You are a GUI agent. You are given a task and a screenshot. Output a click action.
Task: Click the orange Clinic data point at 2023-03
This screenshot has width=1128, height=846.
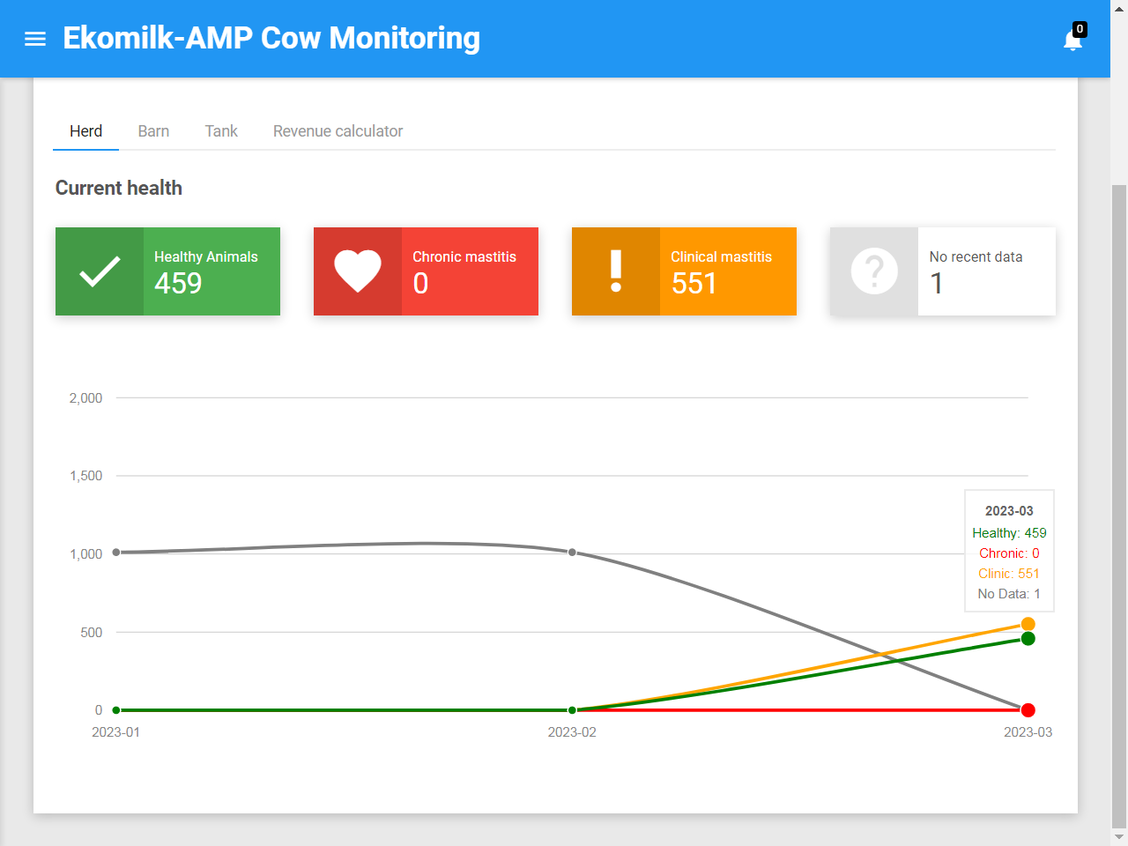1028,624
